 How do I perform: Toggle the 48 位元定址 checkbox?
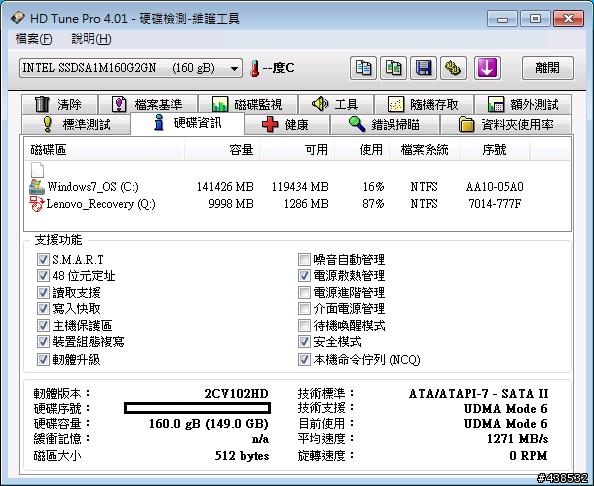(43, 275)
